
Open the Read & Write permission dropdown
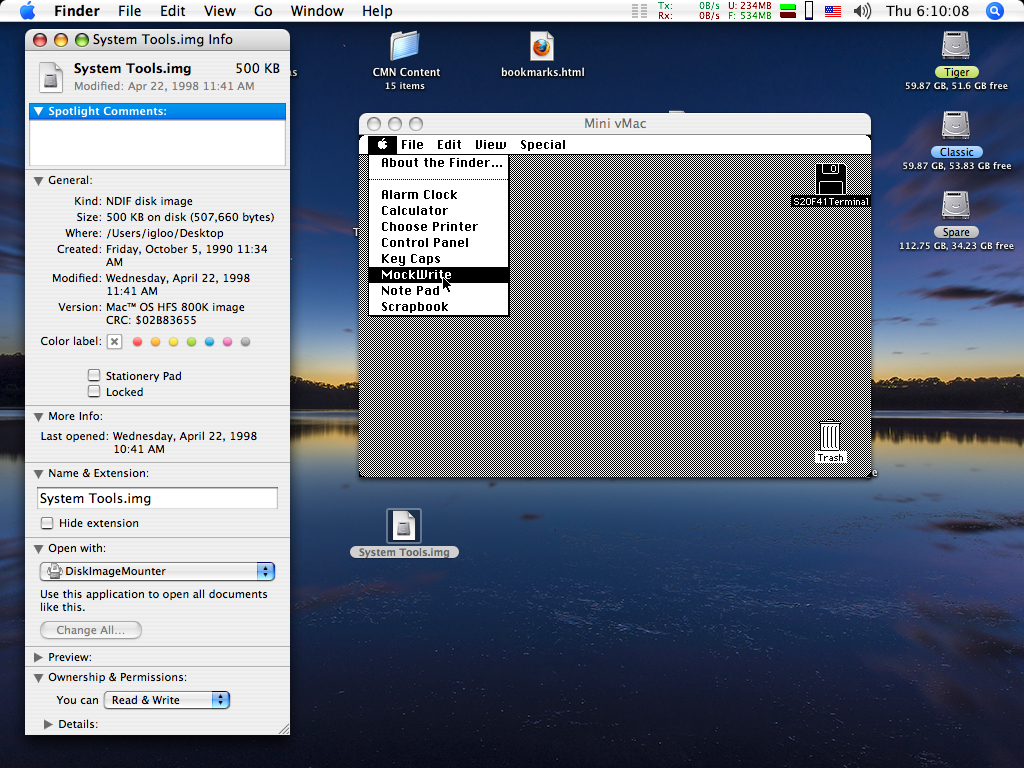pos(167,700)
